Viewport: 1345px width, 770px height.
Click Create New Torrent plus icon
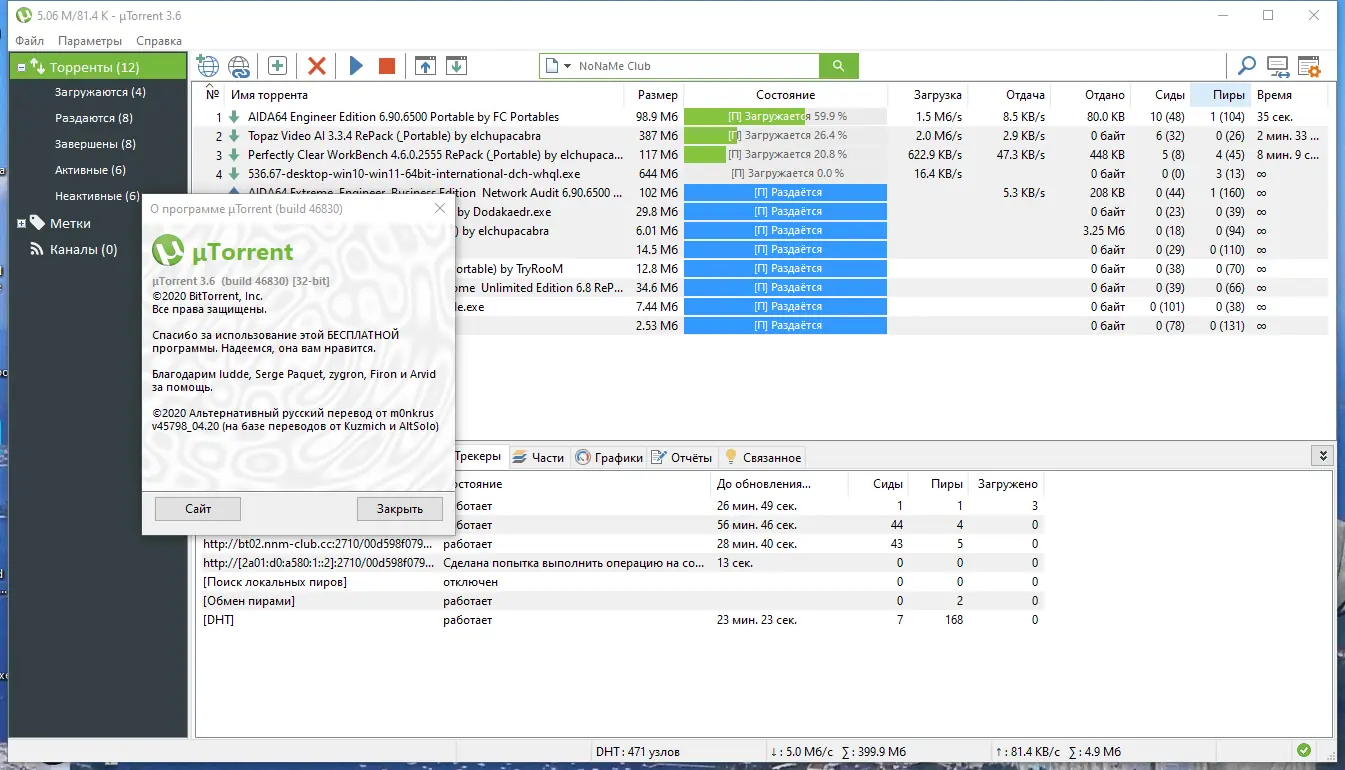click(x=277, y=66)
